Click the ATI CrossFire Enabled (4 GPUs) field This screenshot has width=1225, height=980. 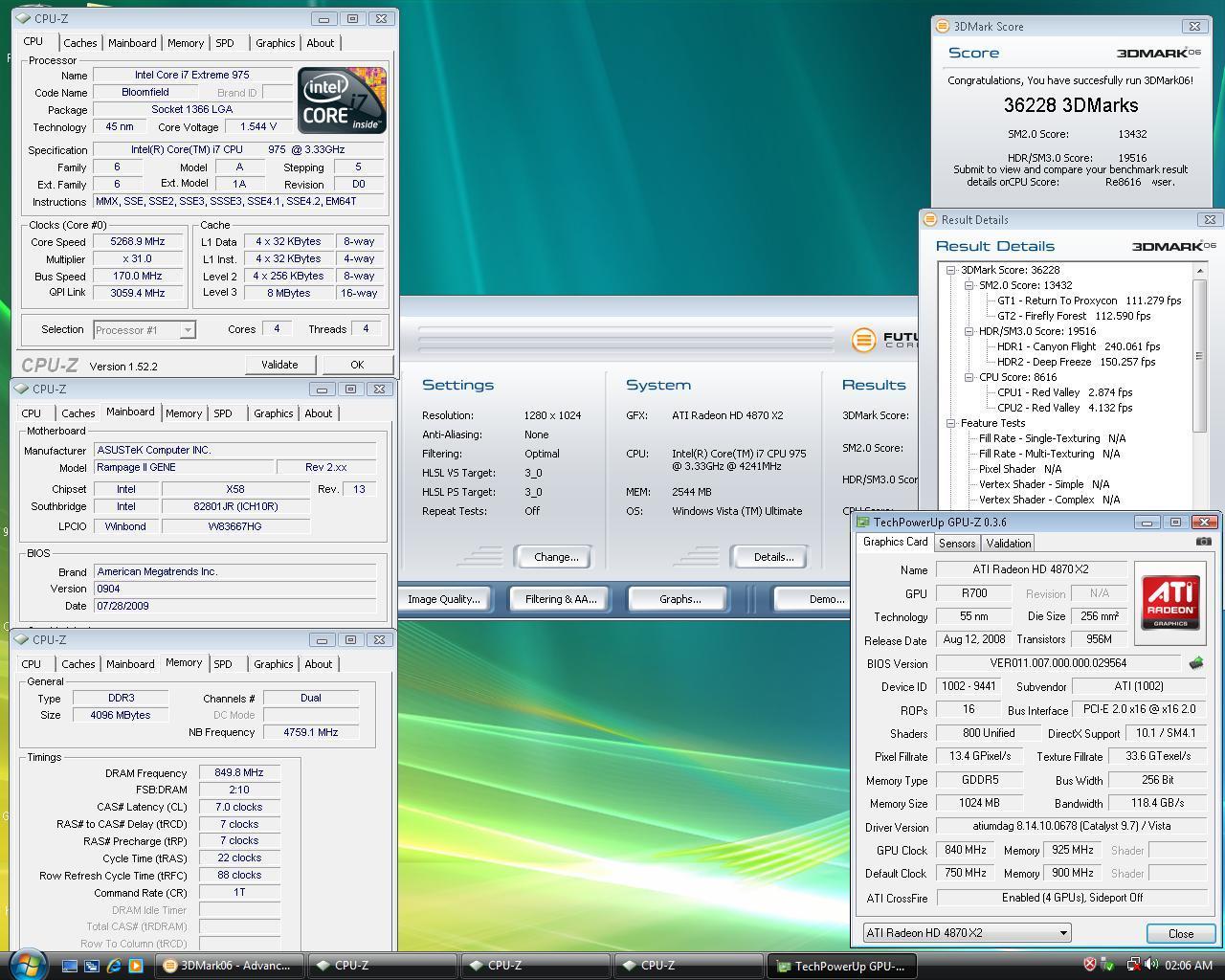tap(1071, 898)
